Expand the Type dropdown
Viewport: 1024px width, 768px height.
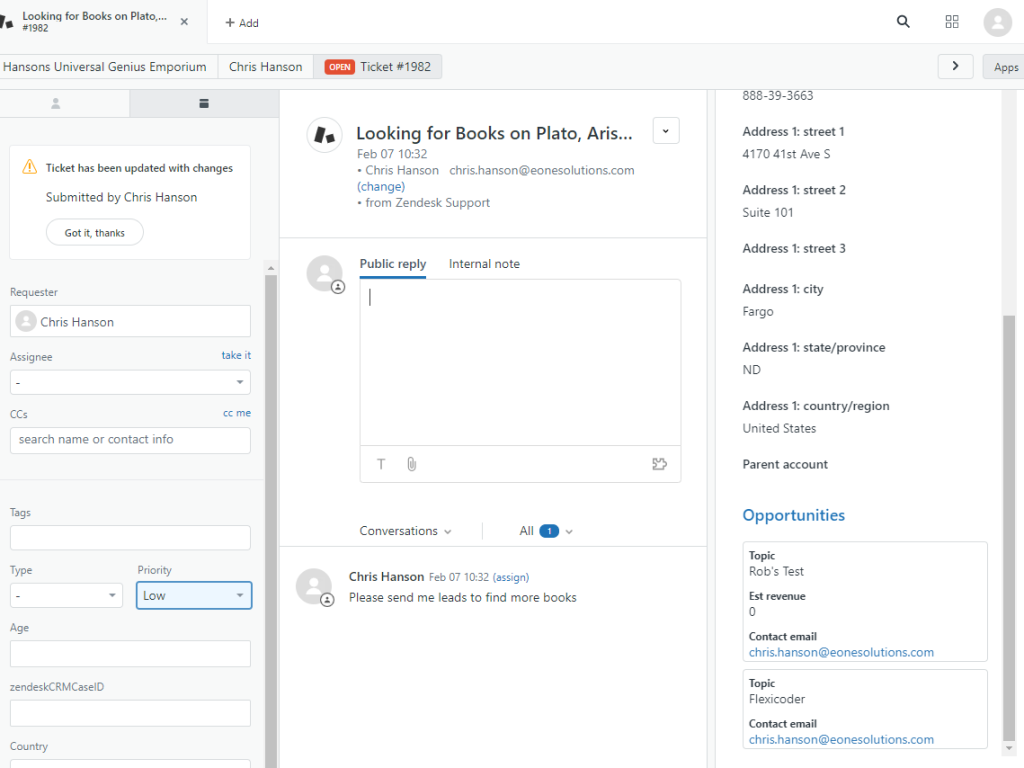pyautogui.click(x=67, y=595)
